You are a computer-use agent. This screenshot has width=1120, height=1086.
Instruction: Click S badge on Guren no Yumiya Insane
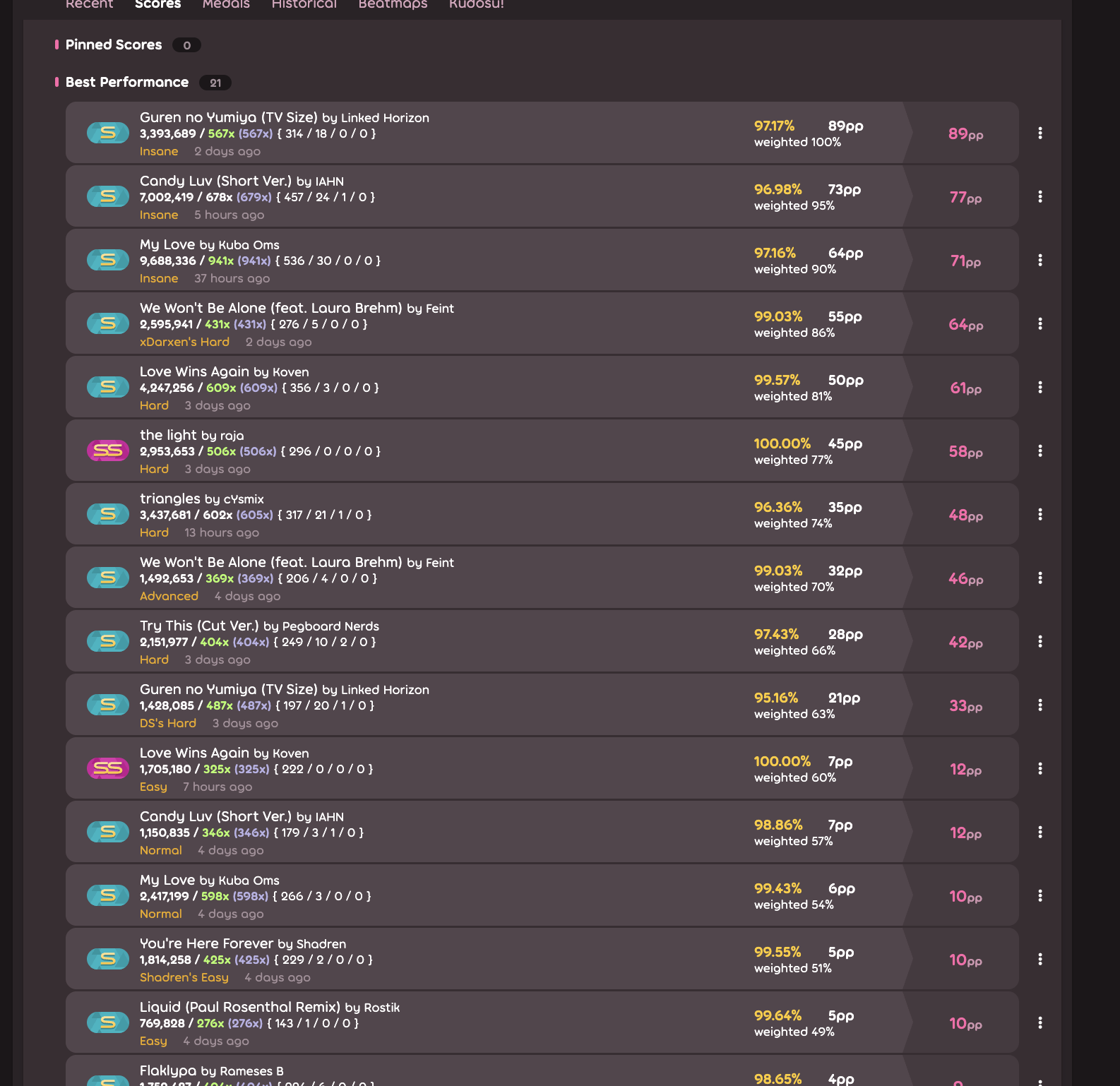[x=108, y=133]
